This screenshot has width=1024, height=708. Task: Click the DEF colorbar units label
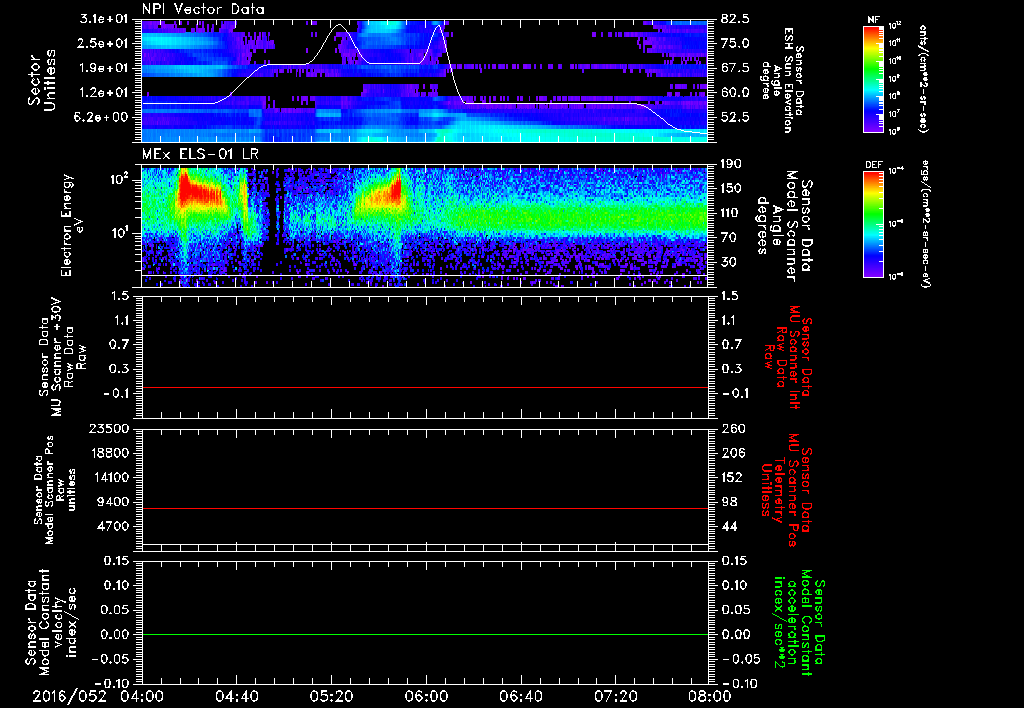pyautogui.click(x=924, y=223)
